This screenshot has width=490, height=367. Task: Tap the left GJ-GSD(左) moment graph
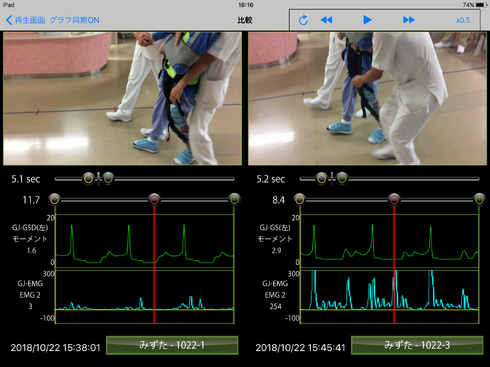pos(144,241)
